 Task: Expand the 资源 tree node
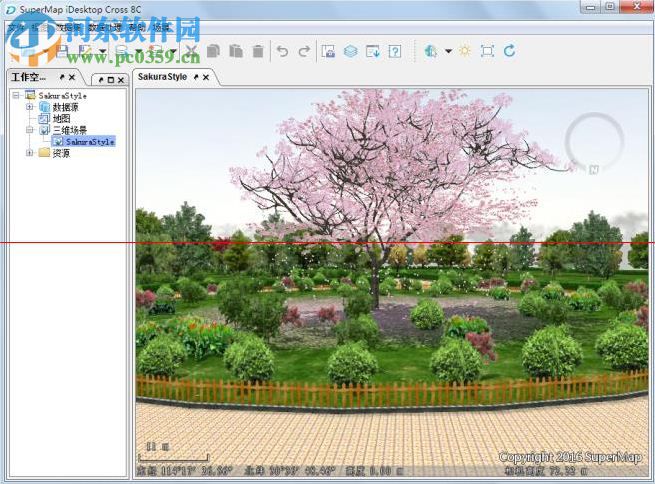tap(29, 153)
